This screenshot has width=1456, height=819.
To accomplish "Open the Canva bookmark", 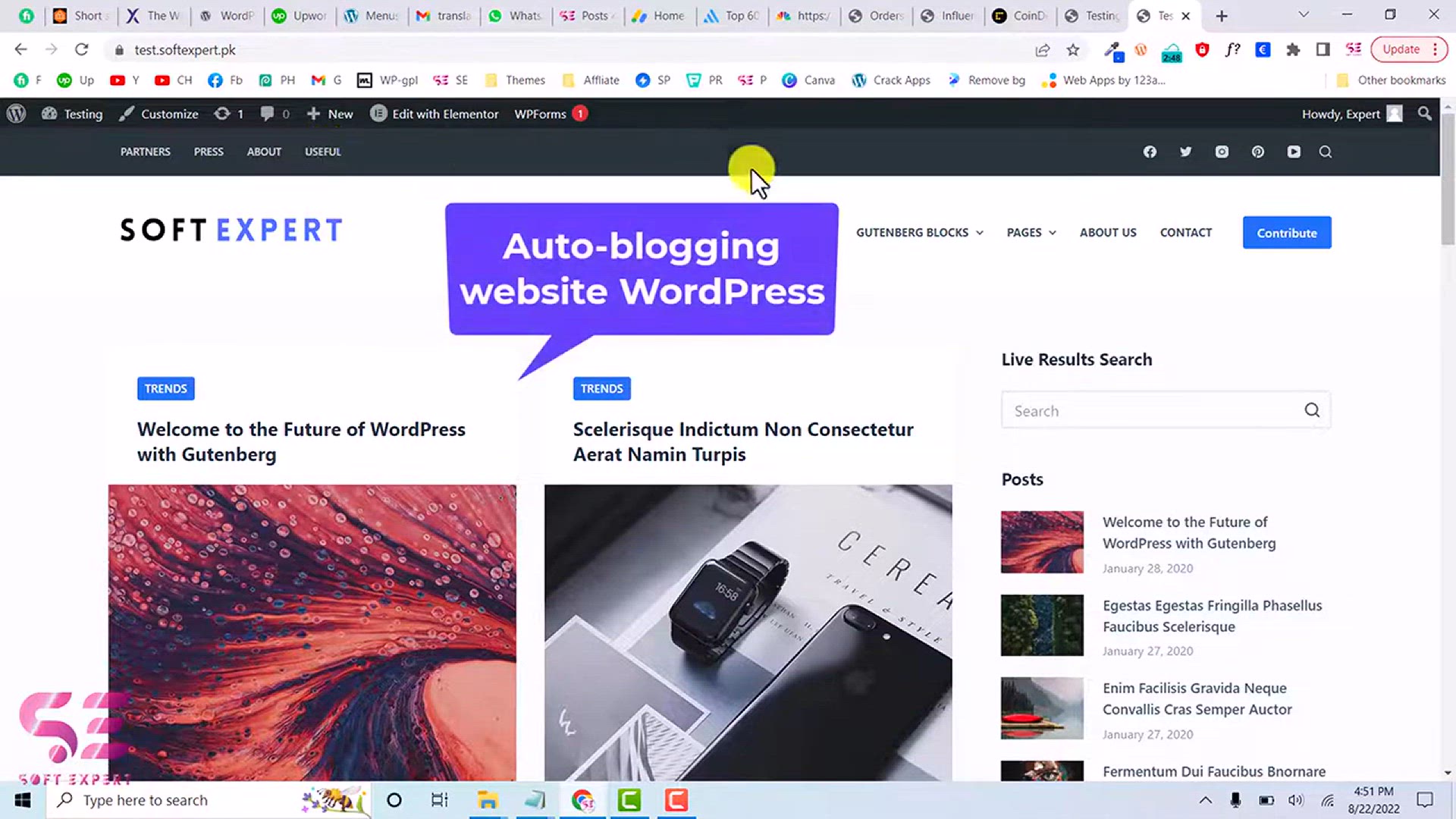I will [808, 80].
